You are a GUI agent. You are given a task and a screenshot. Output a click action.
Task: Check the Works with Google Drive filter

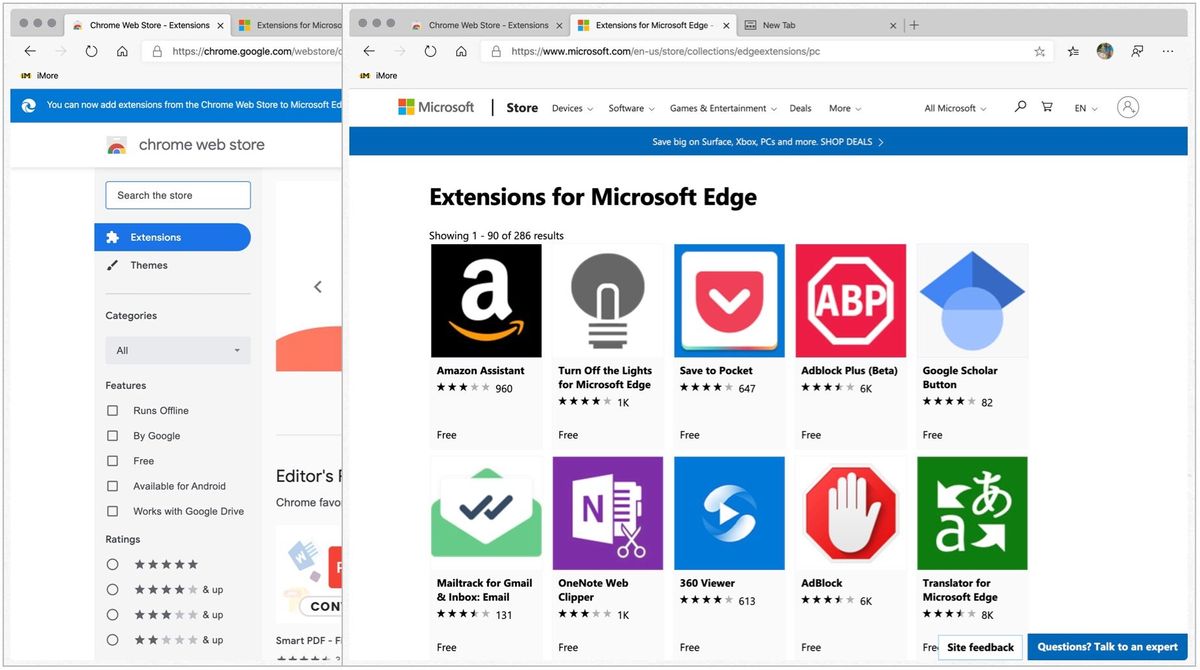coord(113,510)
